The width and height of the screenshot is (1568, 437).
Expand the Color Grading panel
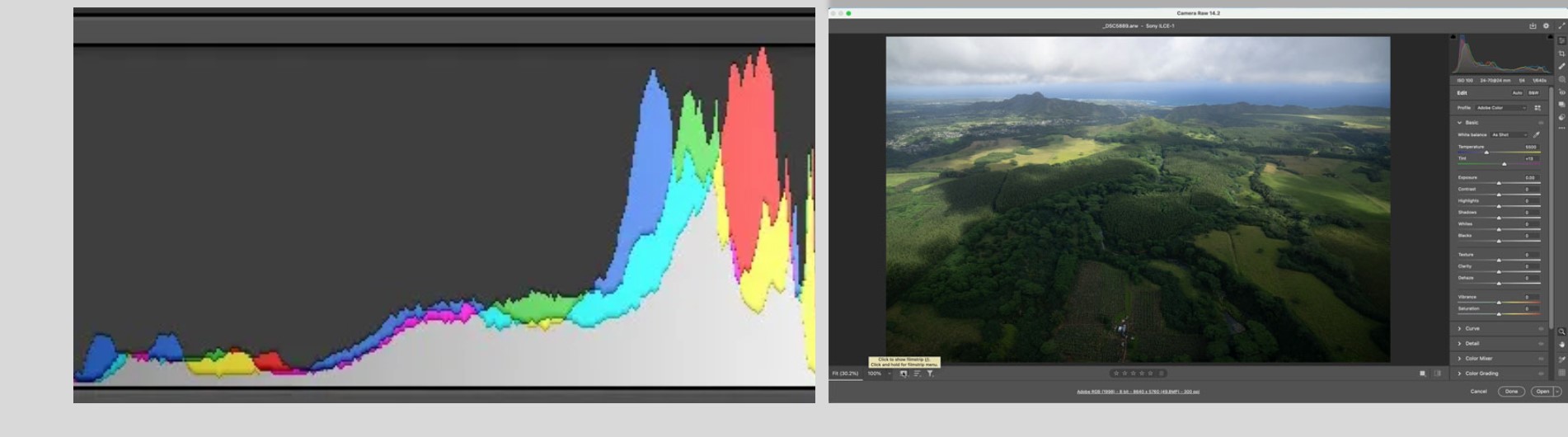coord(1481,374)
